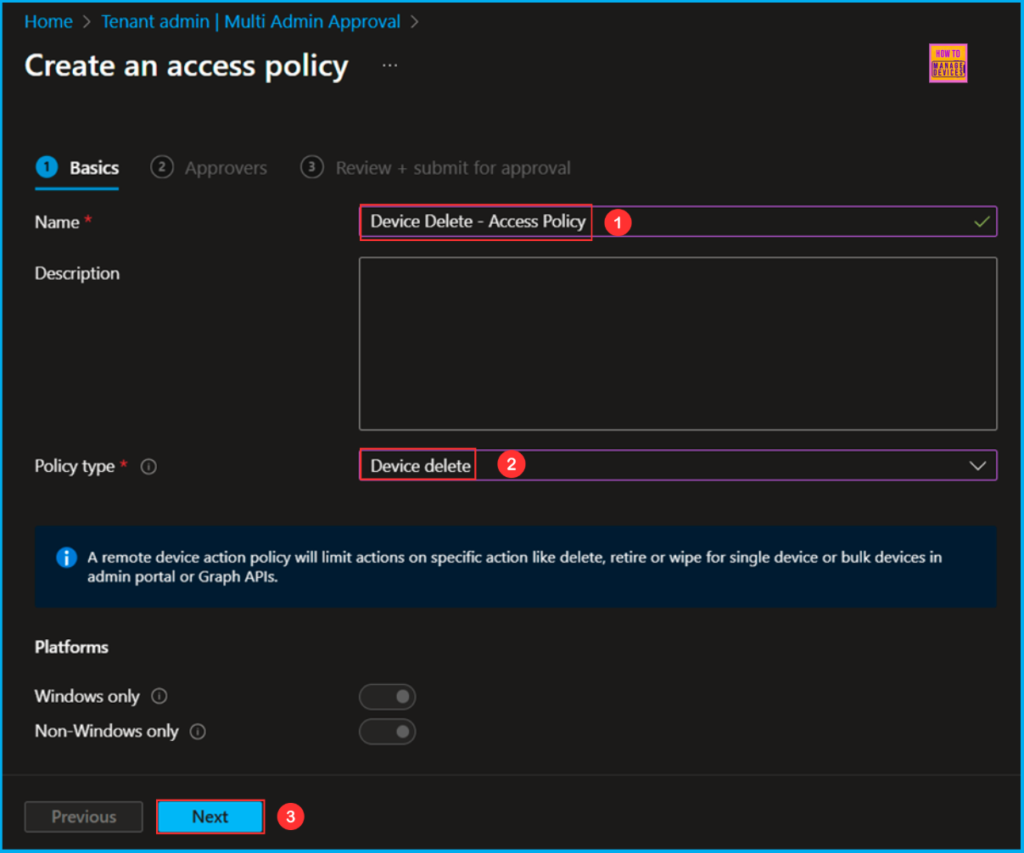Click inside the Description text box
The height and width of the screenshot is (853, 1024).
[678, 343]
